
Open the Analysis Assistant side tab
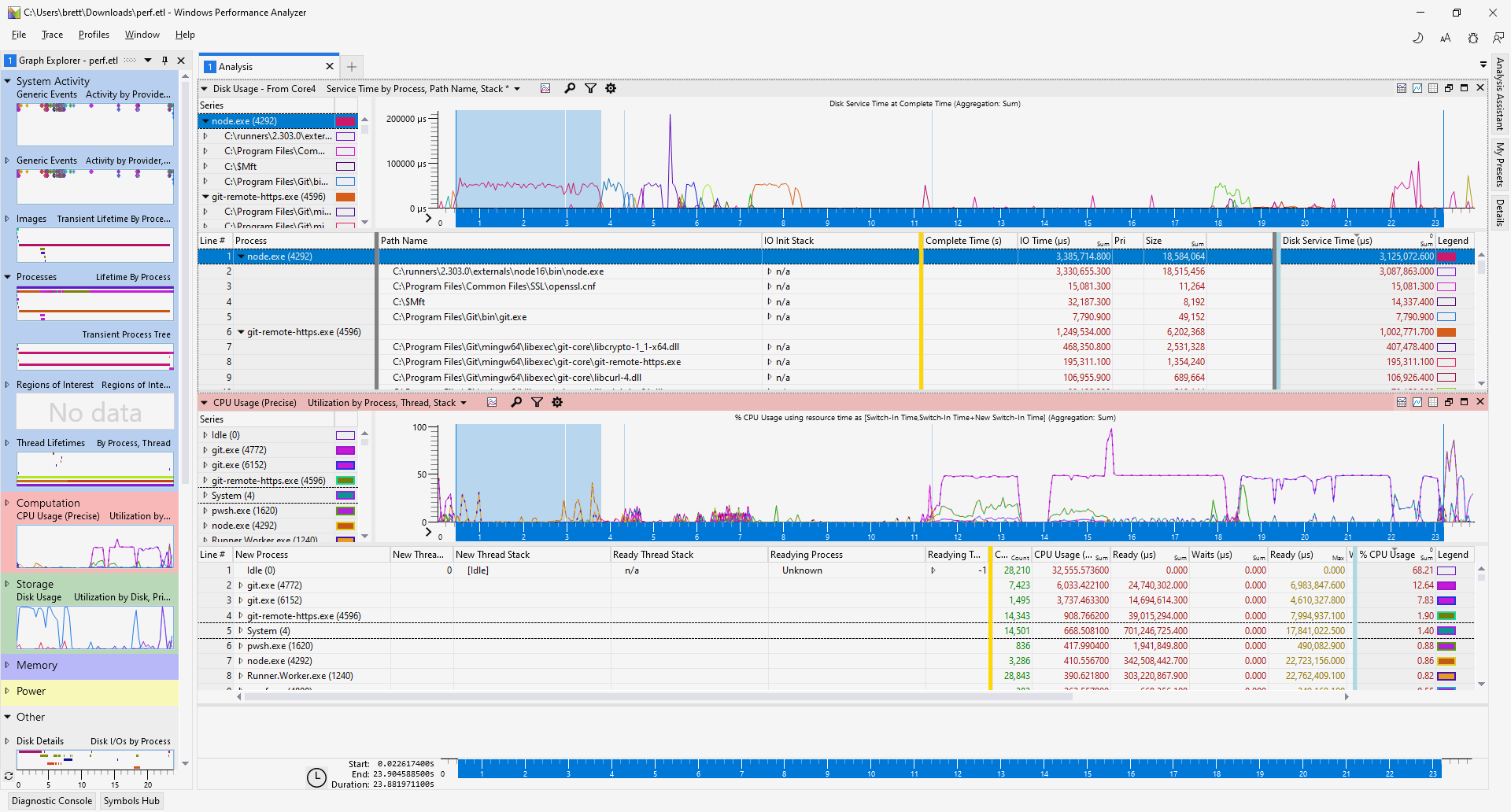tap(1499, 94)
